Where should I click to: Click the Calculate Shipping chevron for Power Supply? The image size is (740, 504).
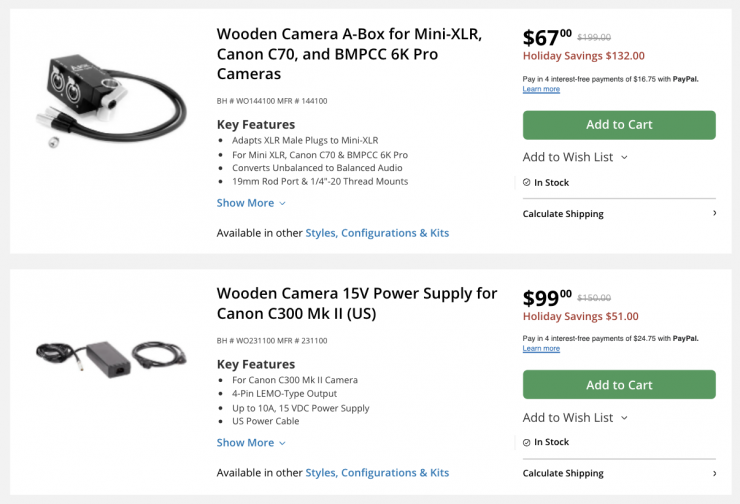click(714, 473)
